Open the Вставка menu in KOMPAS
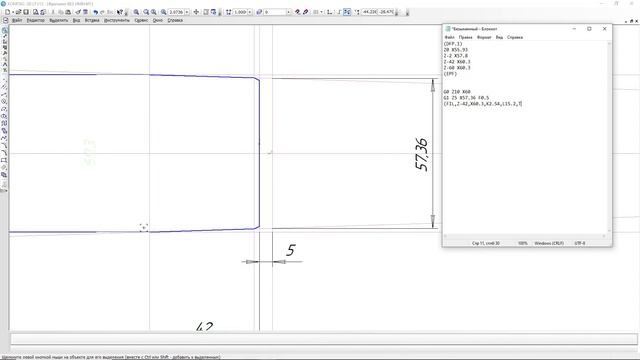Screen dimensions: 640x360 (x=92, y=20)
